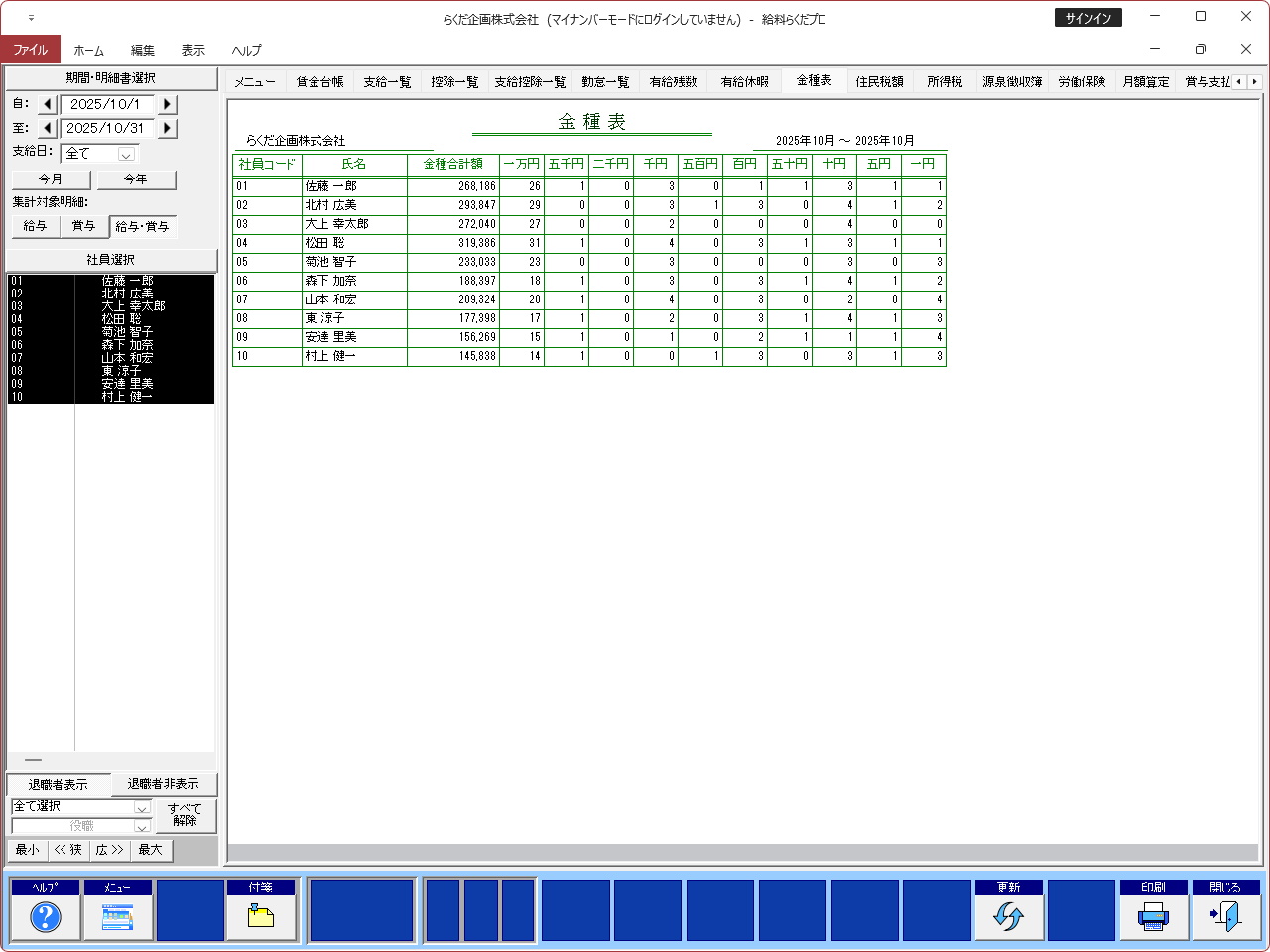Open the ファイル menu
This screenshot has height=952, width=1270.
(30, 50)
